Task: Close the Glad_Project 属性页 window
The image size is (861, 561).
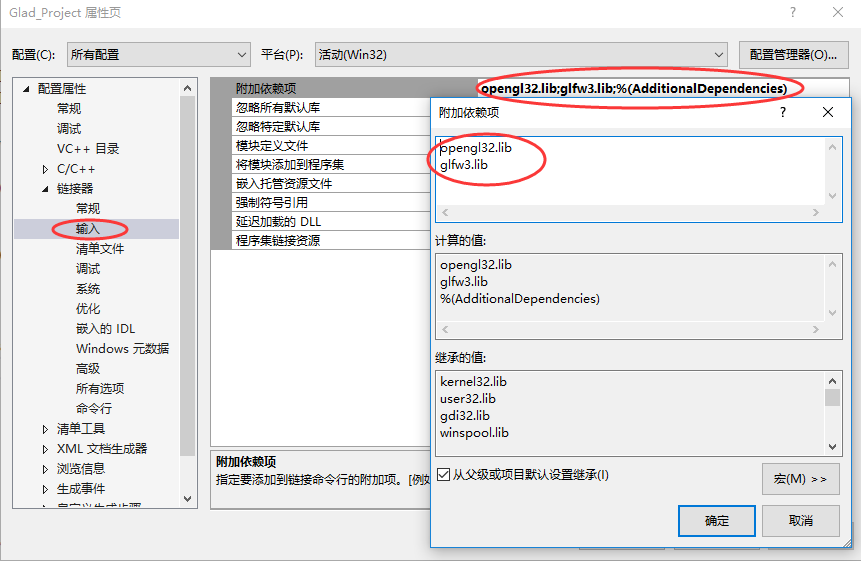Action: click(838, 12)
